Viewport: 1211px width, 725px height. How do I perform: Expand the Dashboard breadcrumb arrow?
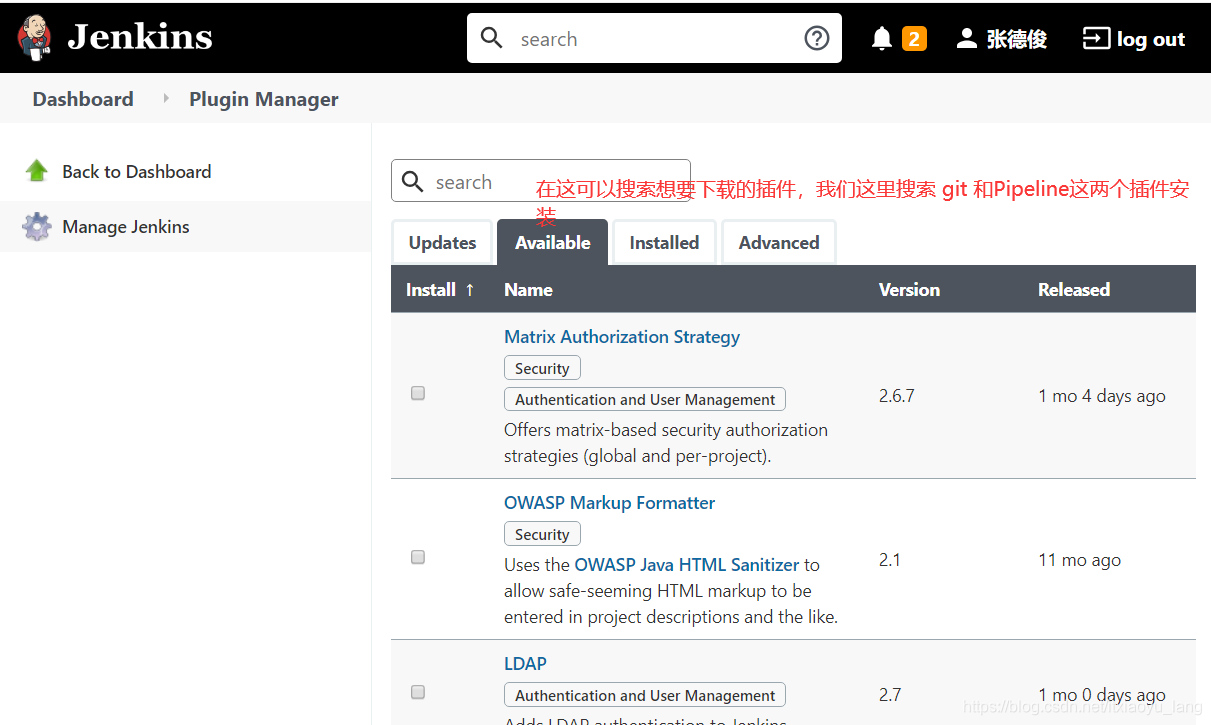click(166, 99)
